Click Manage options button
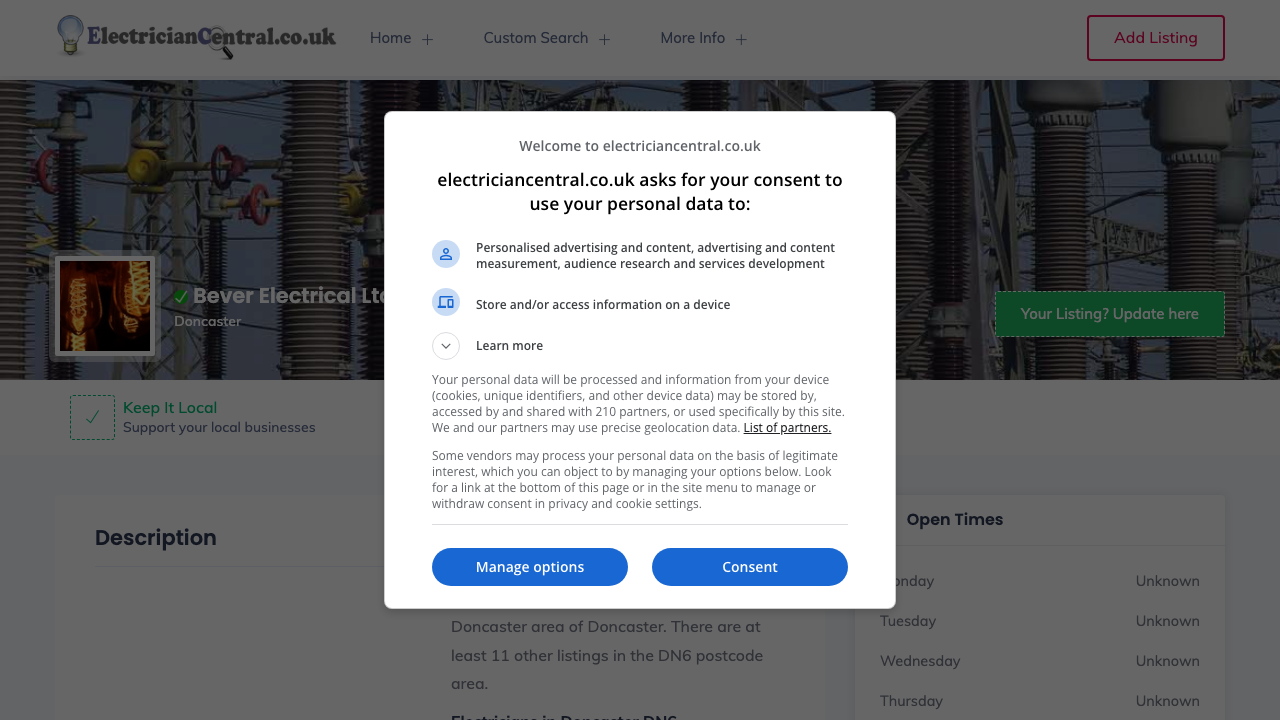Viewport: 1280px width, 720px height. pos(530,567)
